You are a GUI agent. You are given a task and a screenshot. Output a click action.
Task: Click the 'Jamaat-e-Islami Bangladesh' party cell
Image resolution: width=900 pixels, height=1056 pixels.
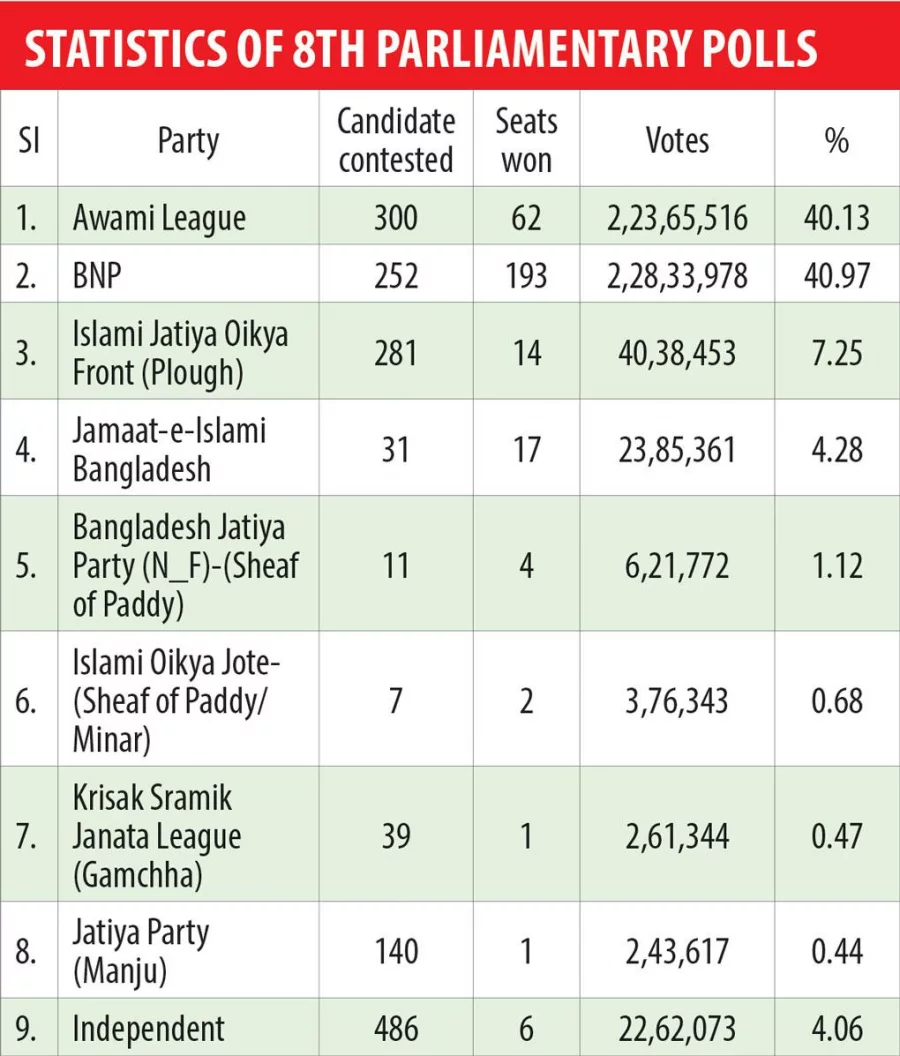click(x=188, y=448)
